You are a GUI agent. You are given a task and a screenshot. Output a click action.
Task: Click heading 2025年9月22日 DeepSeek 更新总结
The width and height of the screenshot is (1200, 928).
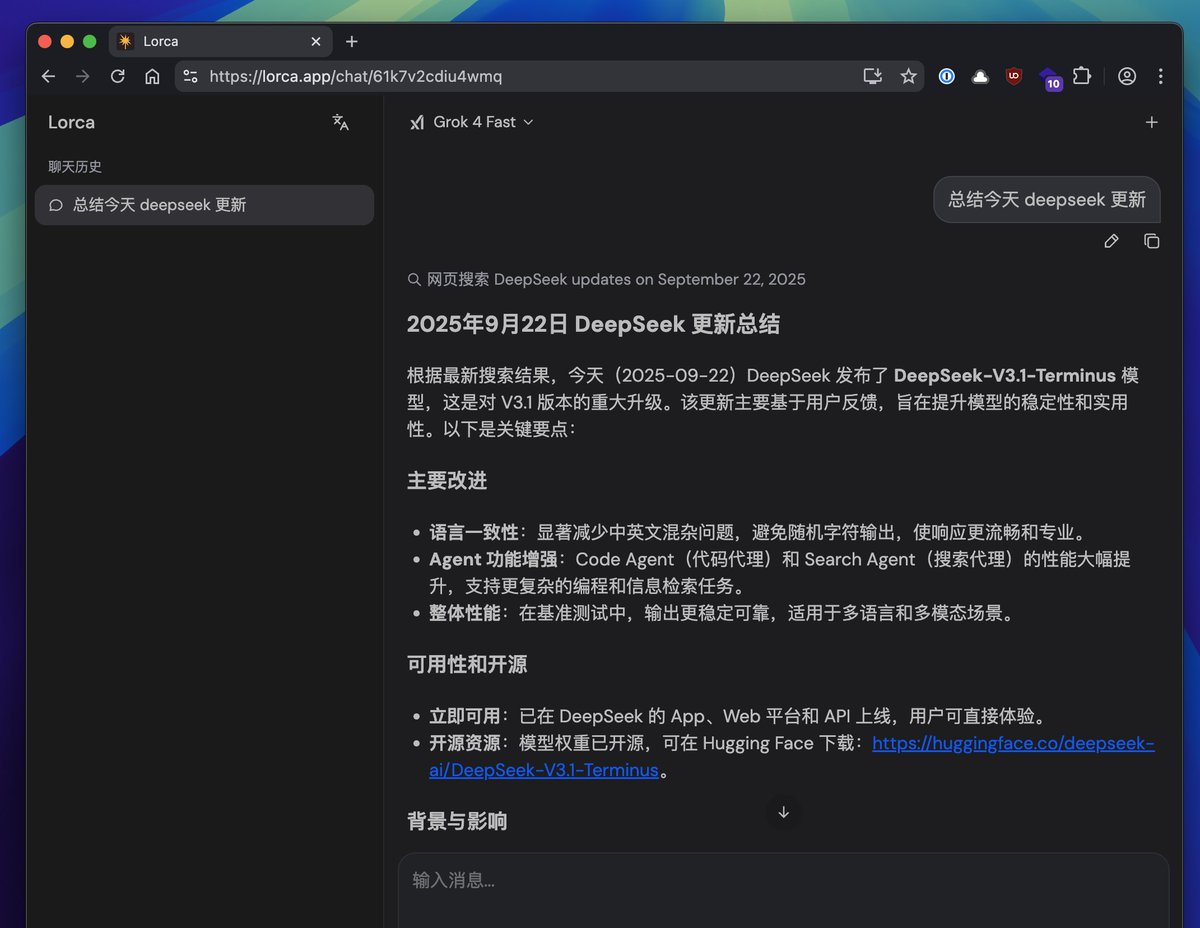(593, 324)
